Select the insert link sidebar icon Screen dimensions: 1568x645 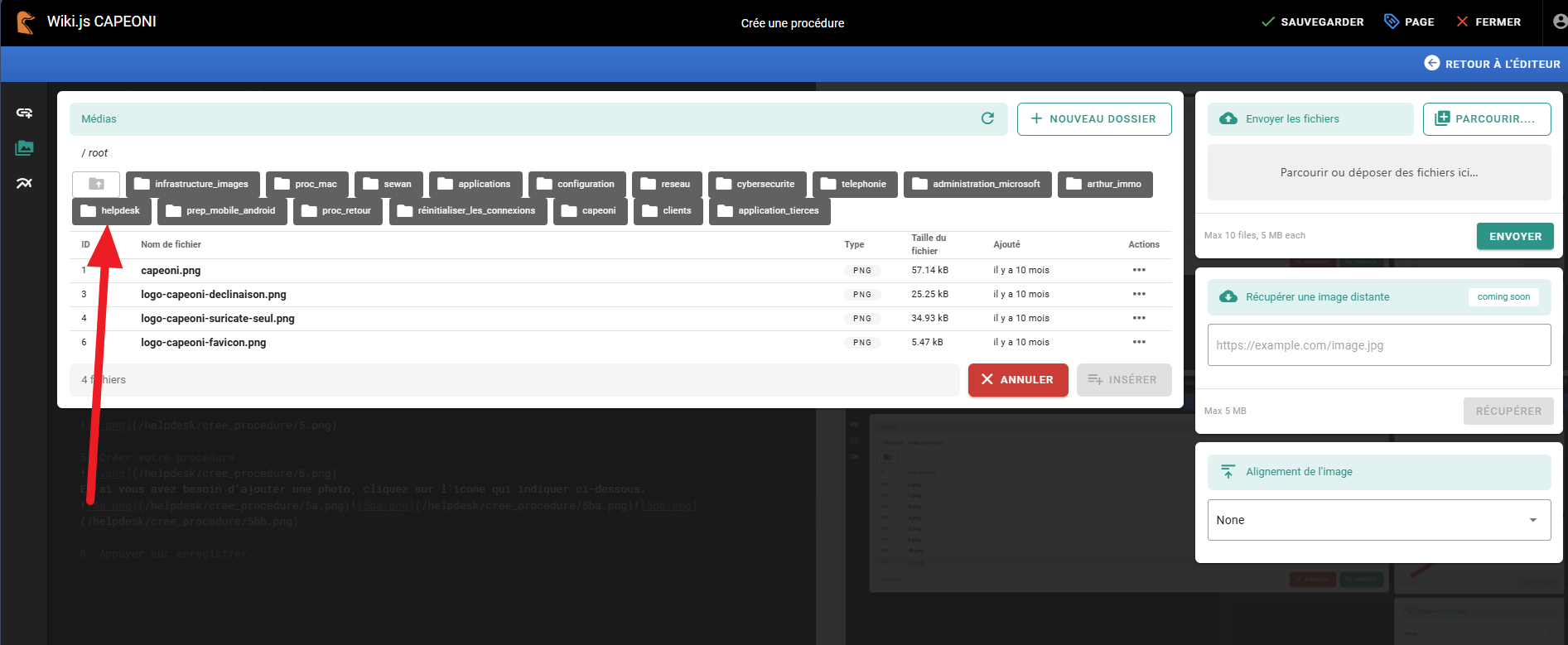[x=24, y=113]
